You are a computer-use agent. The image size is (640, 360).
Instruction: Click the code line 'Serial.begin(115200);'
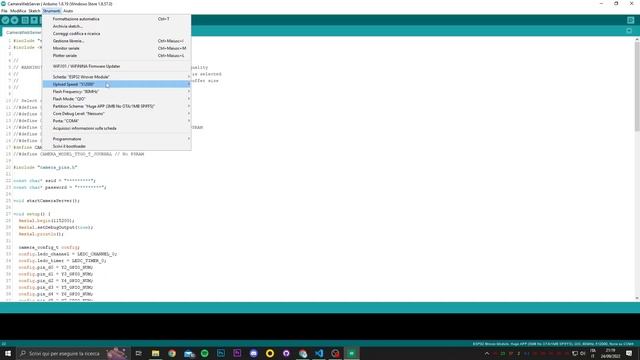pos(46,220)
